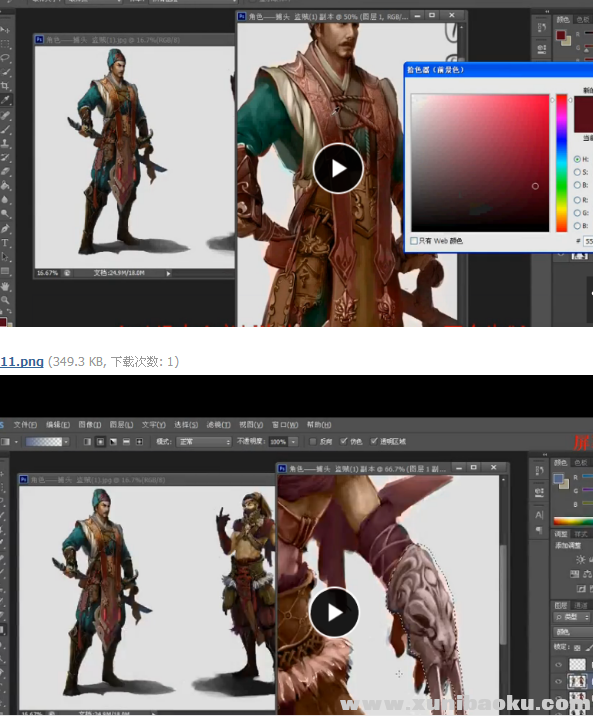The width and height of the screenshot is (593, 716).
Task: Open the Paragraph panel icon below the A| icon
Action: [539, 530]
